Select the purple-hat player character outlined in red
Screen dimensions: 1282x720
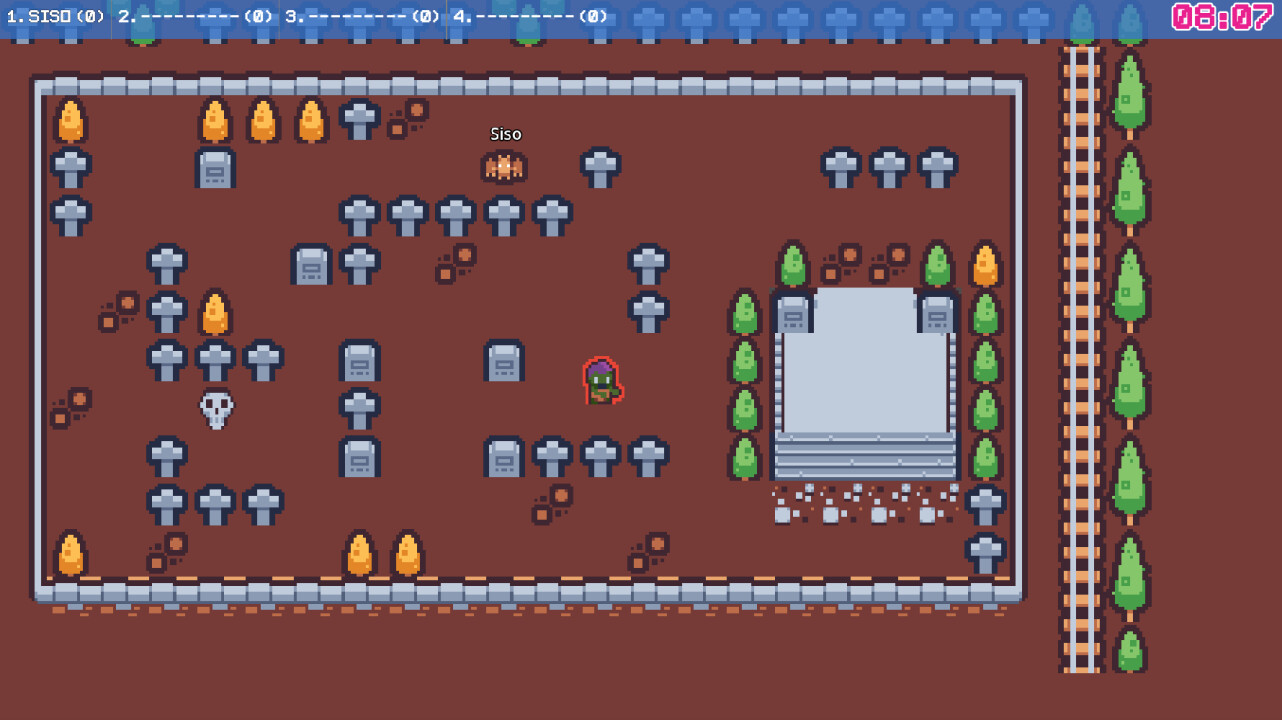pyautogui.click(x=601, y=381)
